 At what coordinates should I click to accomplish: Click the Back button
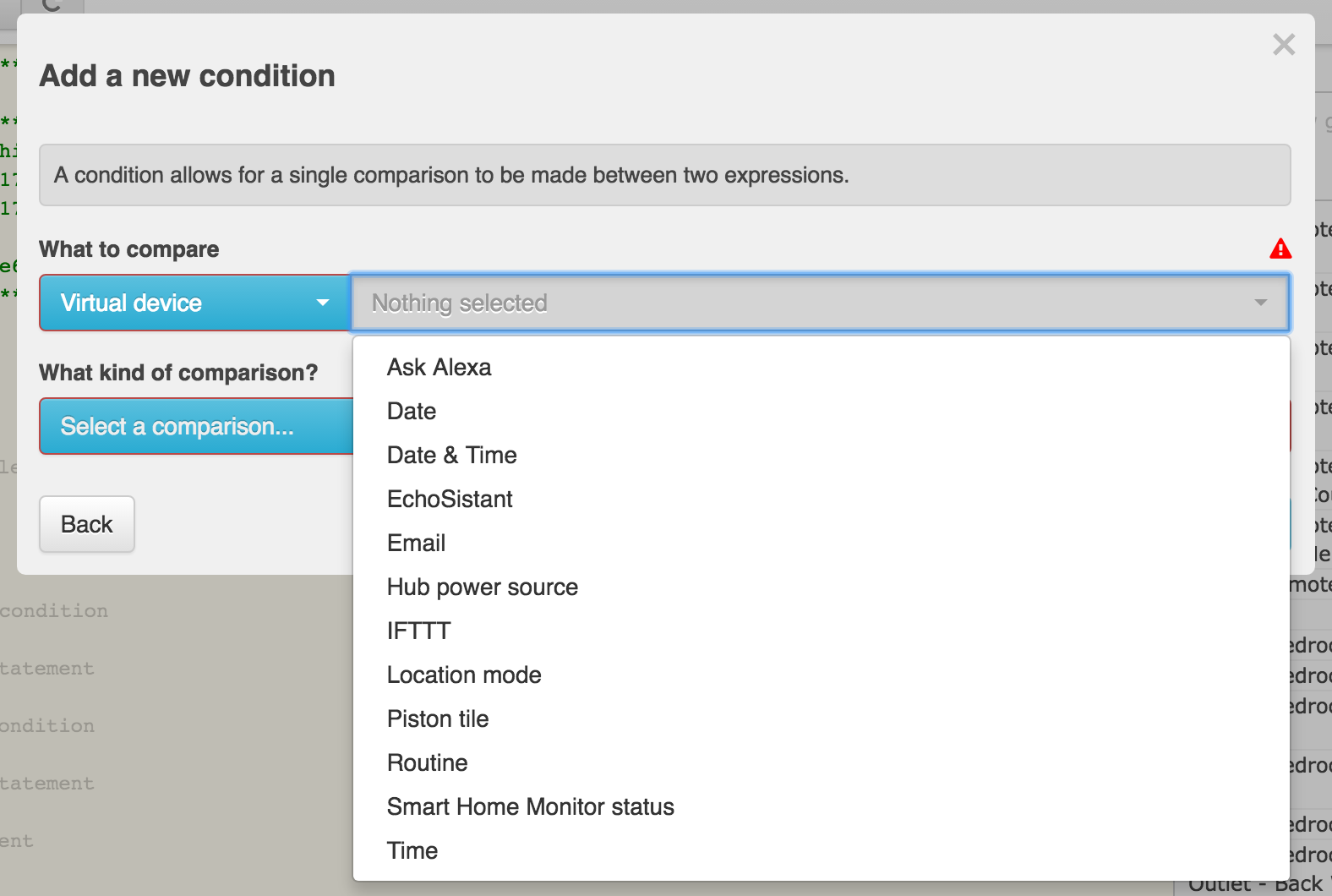point(87,524)
